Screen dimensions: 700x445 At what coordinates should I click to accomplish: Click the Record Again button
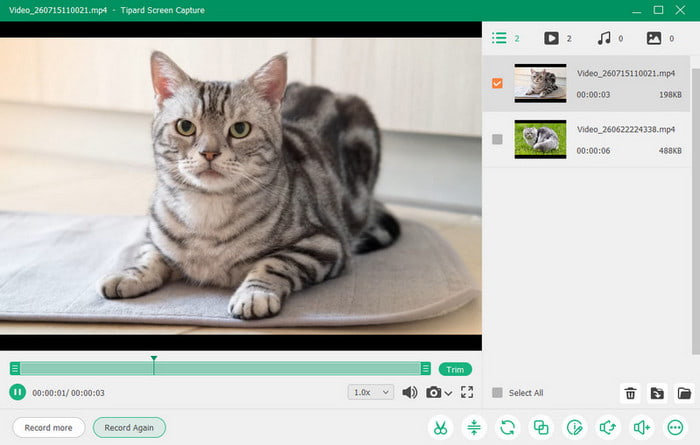pyautogui.click(x=129, y=428)
